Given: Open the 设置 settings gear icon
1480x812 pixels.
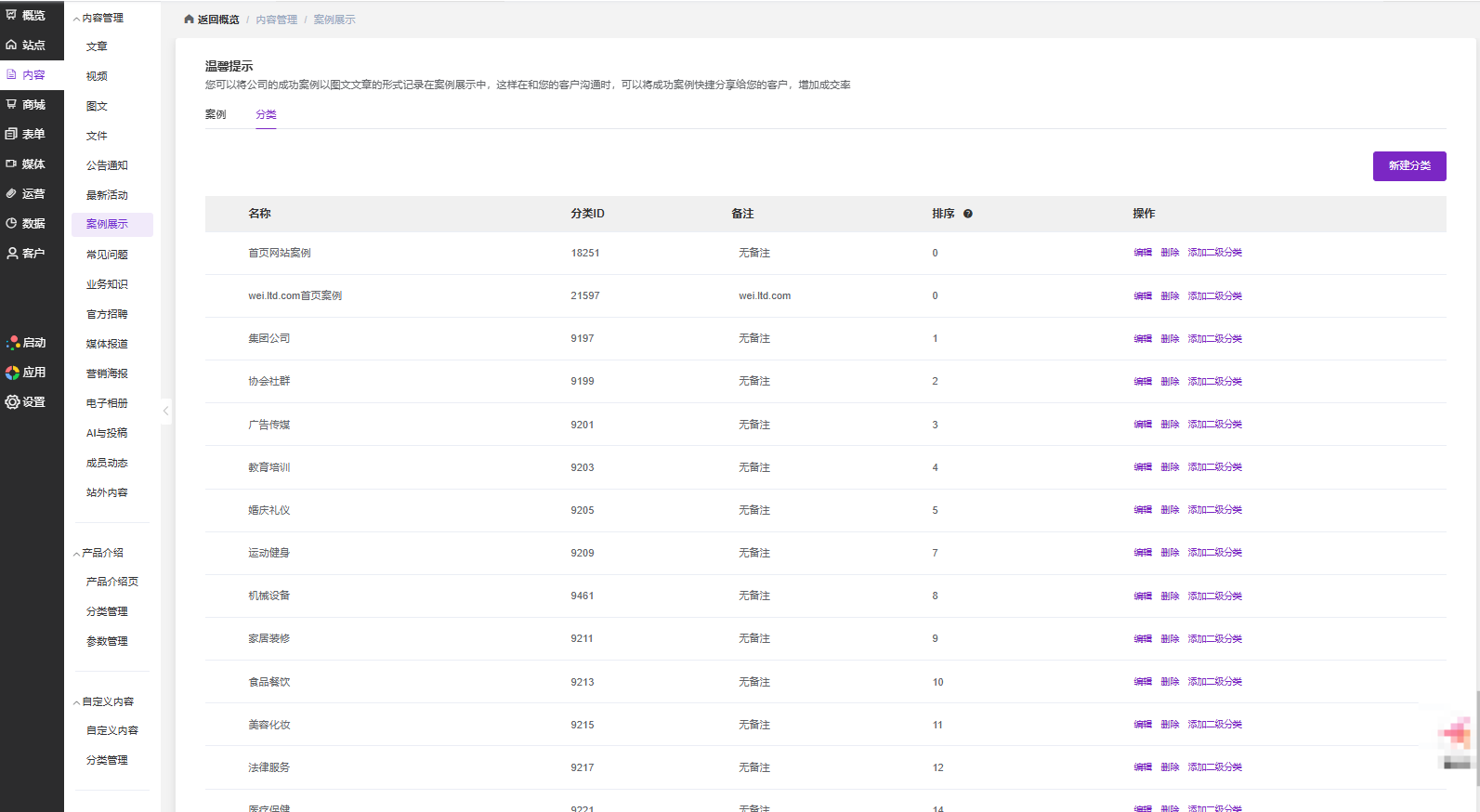Looking at the screenshot, I should pyautogui.click(x=12, y=402).
